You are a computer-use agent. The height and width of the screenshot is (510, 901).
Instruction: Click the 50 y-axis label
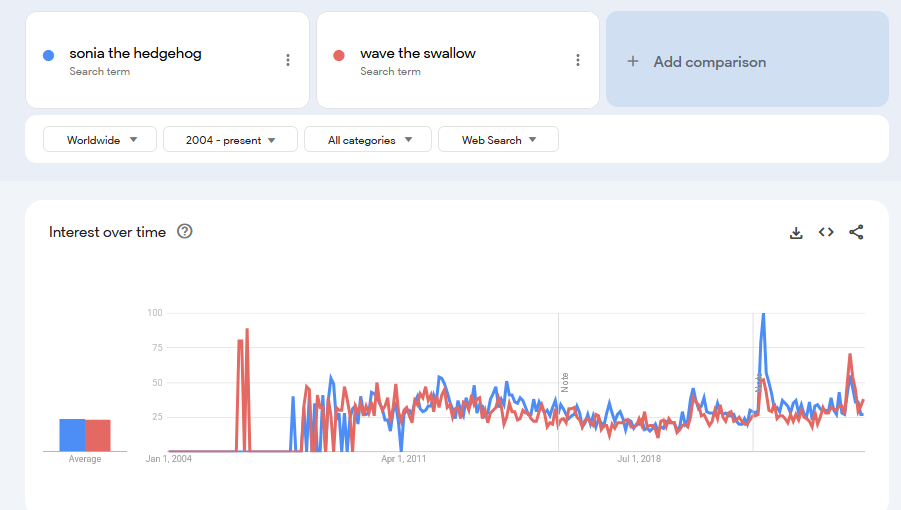[157, 382]
